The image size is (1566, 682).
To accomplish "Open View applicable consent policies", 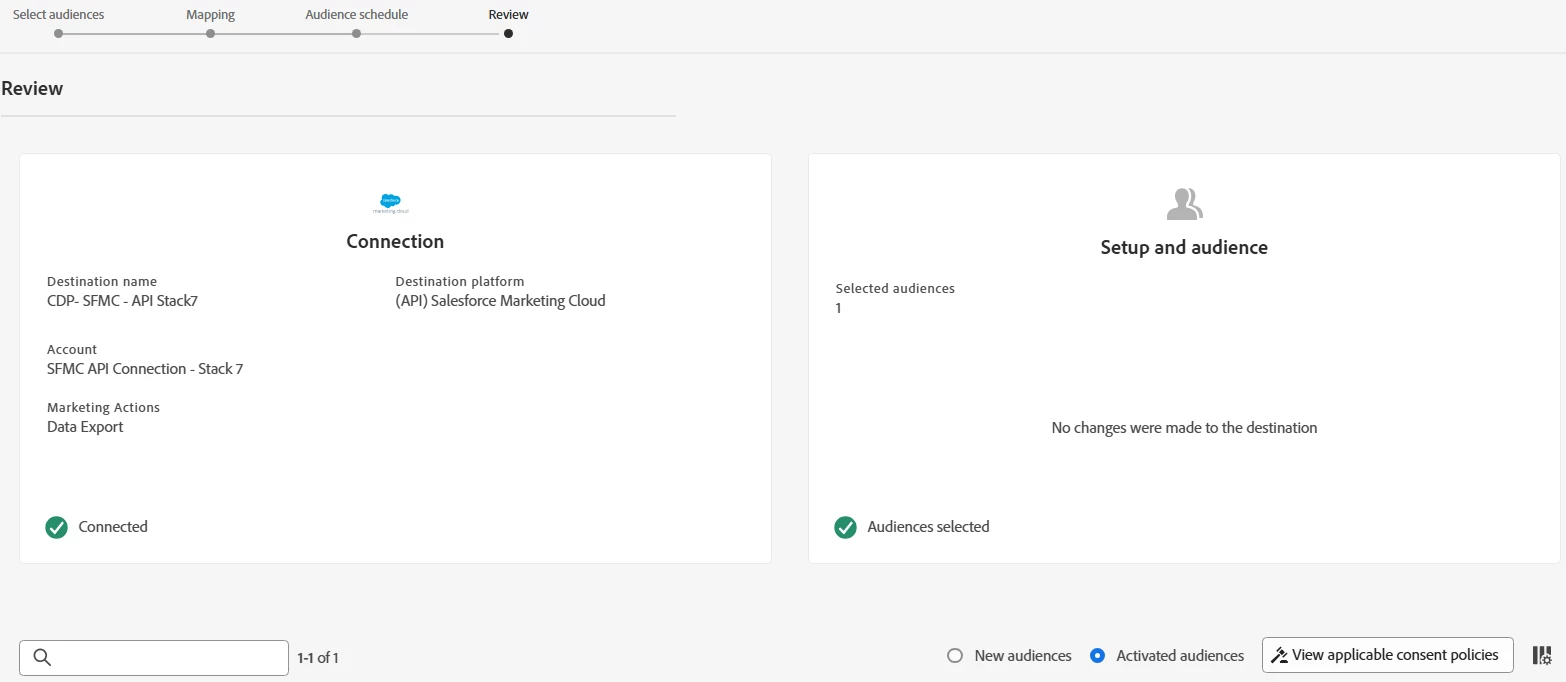I will tap(1387, 656).
